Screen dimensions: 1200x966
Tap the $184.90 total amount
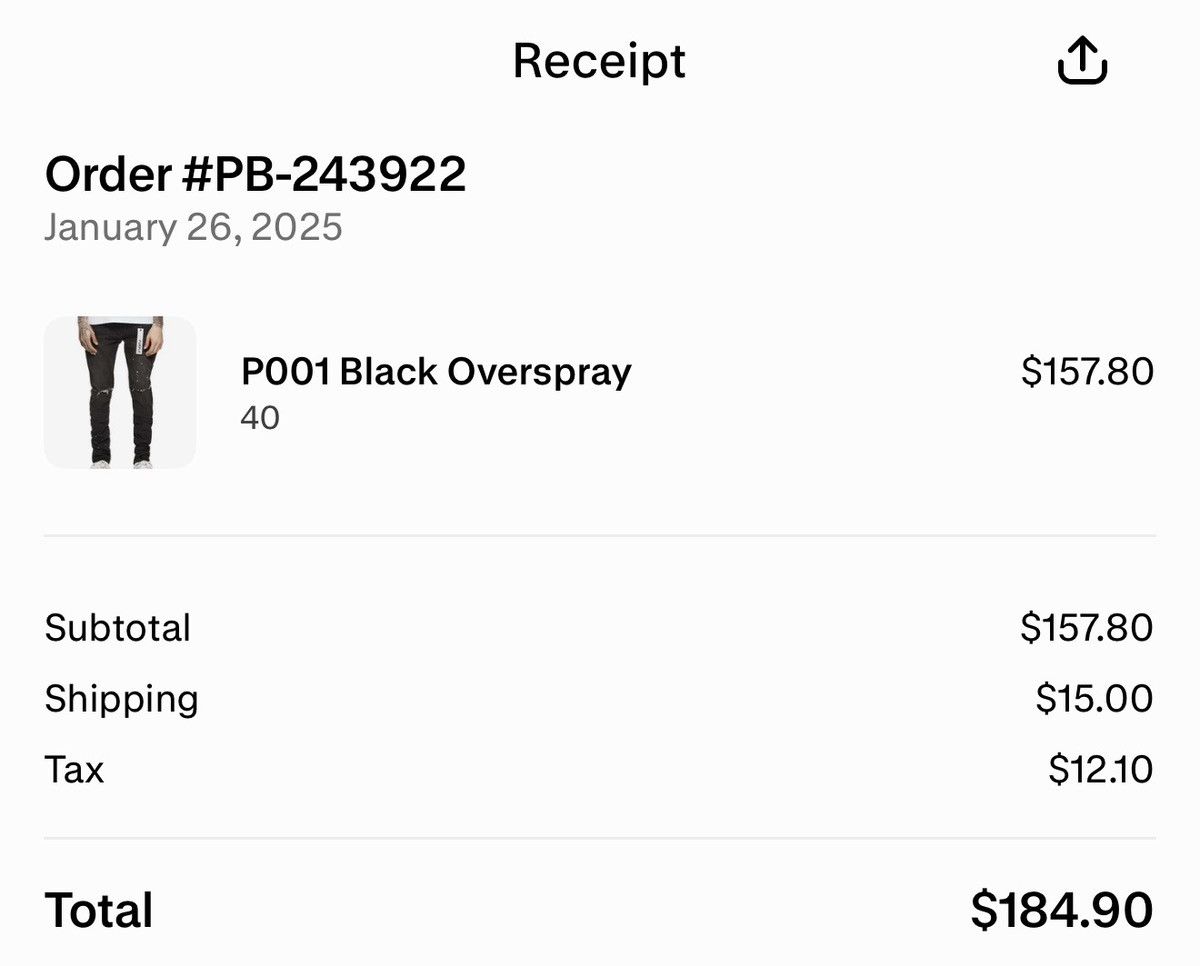(1062, 911)
